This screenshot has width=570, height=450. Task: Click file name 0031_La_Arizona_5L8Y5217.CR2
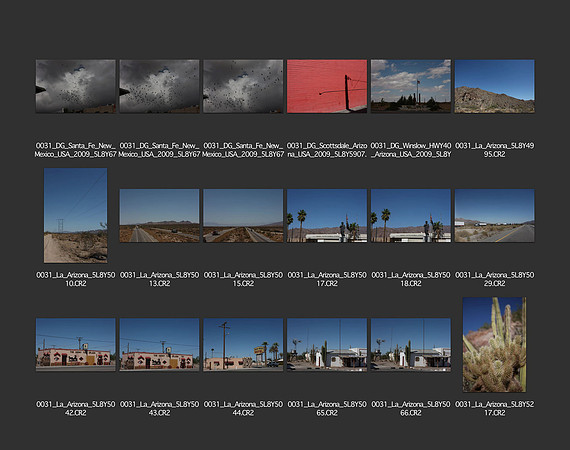494,409
